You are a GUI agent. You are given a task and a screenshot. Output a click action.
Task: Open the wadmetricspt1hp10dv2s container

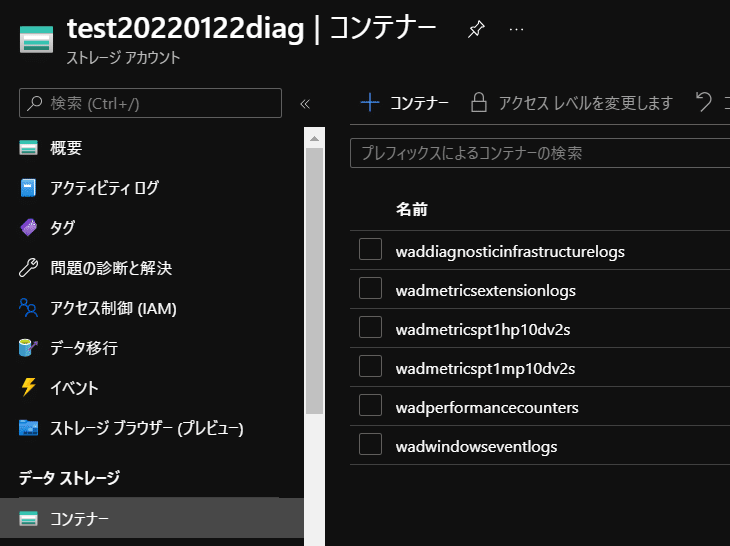[483, 330]
